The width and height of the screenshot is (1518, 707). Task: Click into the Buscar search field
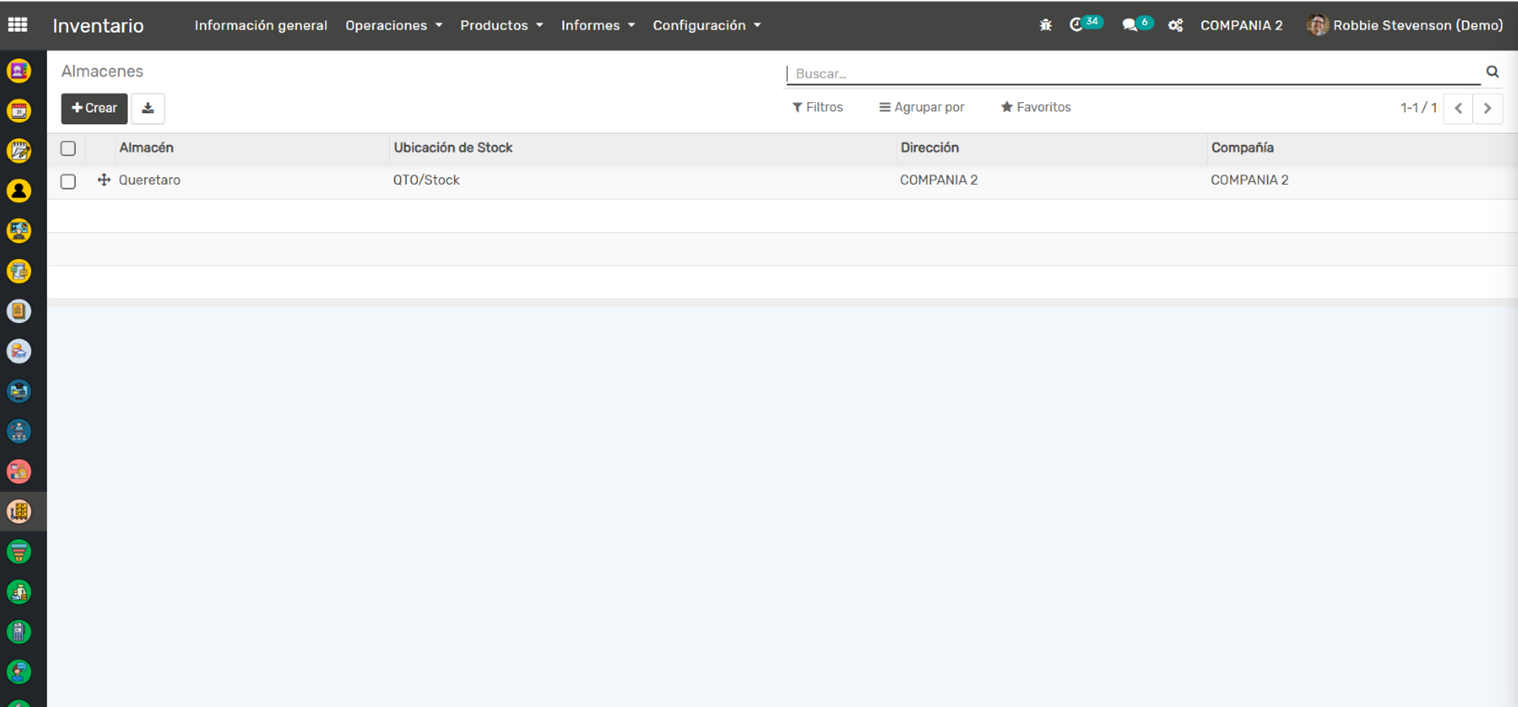tap(1130, 73)
